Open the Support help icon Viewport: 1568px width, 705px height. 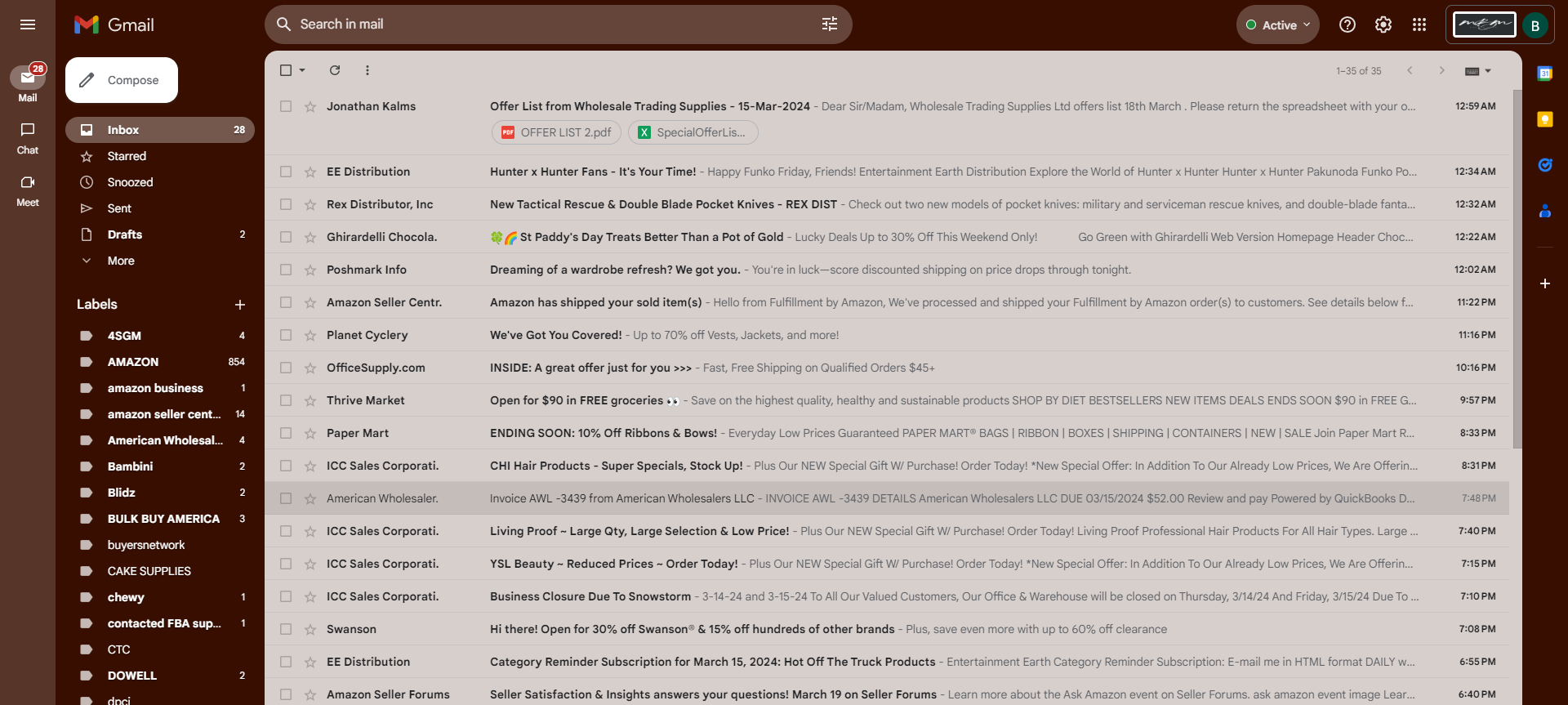pyautogui.click(x=1347, y=25)
